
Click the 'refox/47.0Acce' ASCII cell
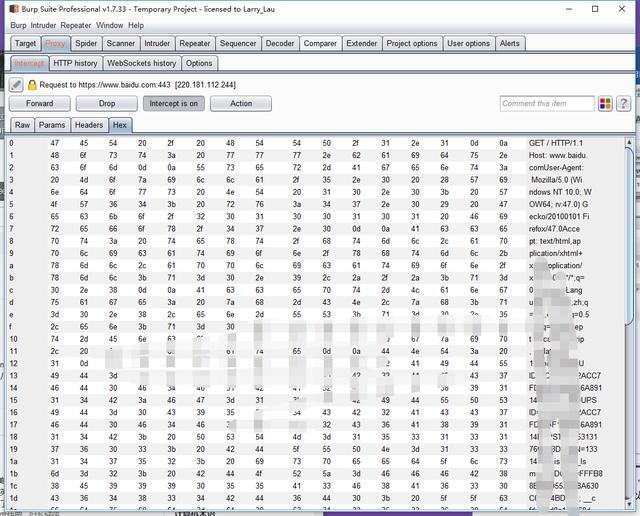click(x=554, y=229)
